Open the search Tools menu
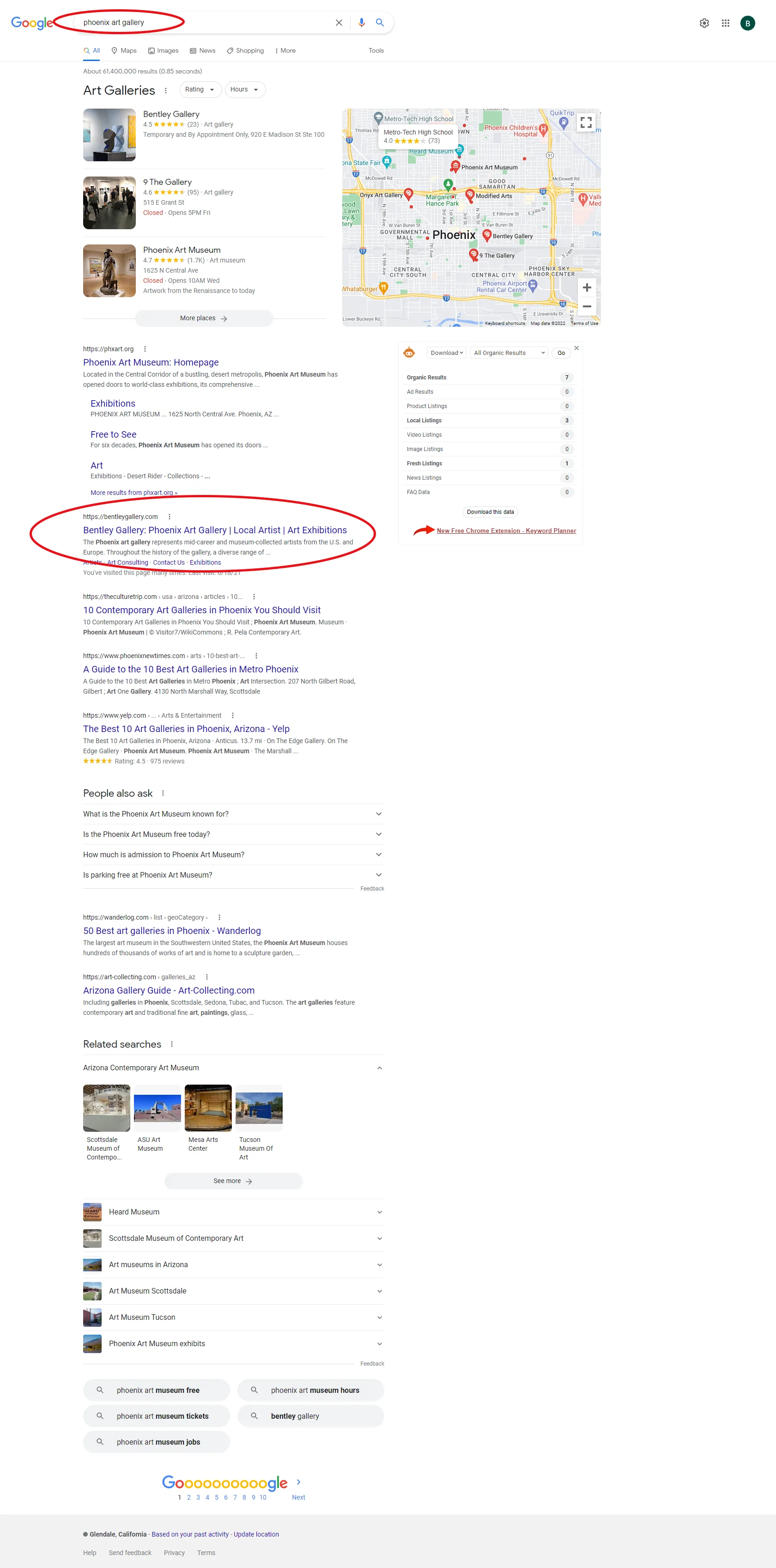776x1568 pixels. click(376, 50)
